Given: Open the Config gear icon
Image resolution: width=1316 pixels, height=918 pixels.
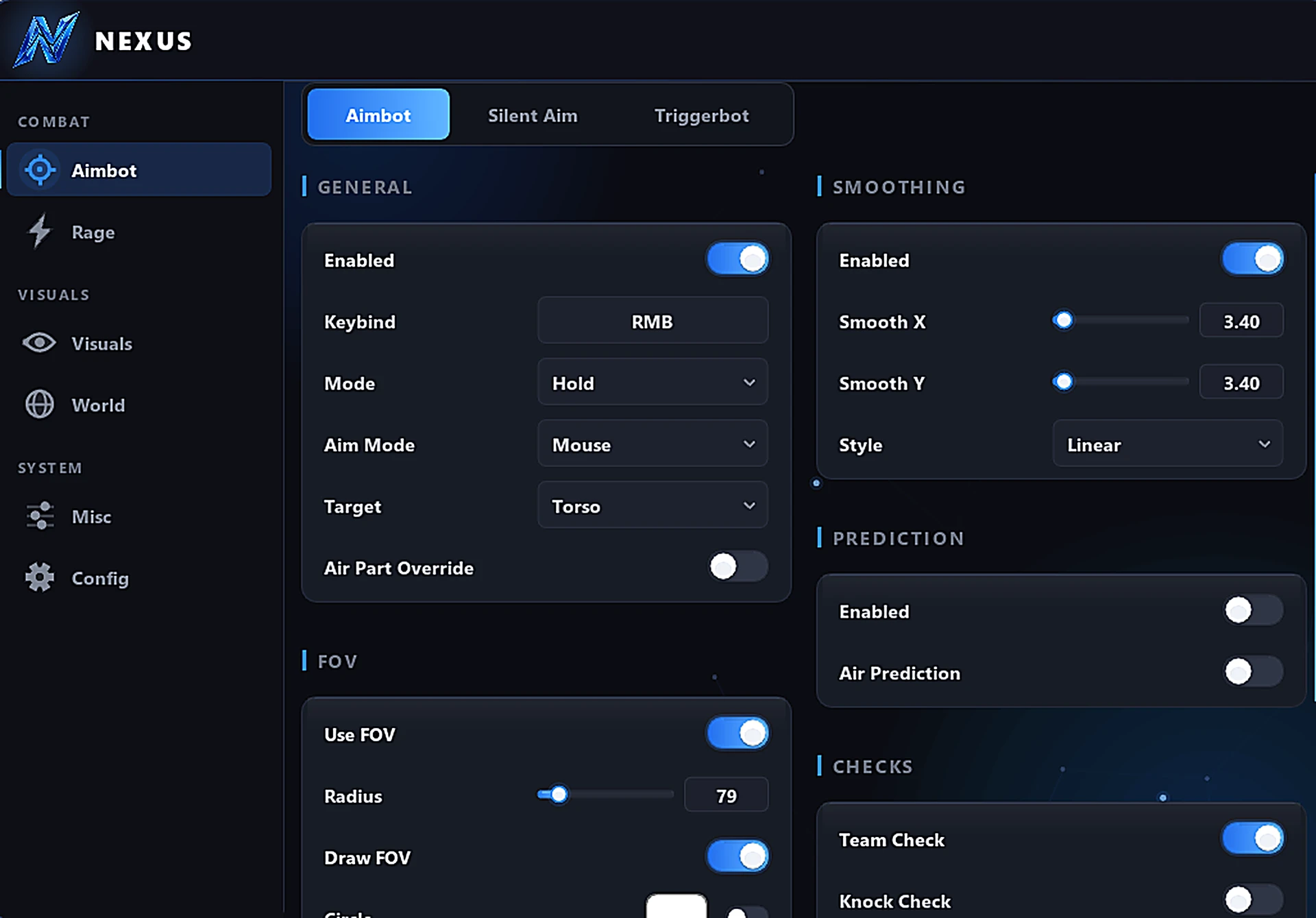Looking at the screenshot, I should [x=40, y=577].
